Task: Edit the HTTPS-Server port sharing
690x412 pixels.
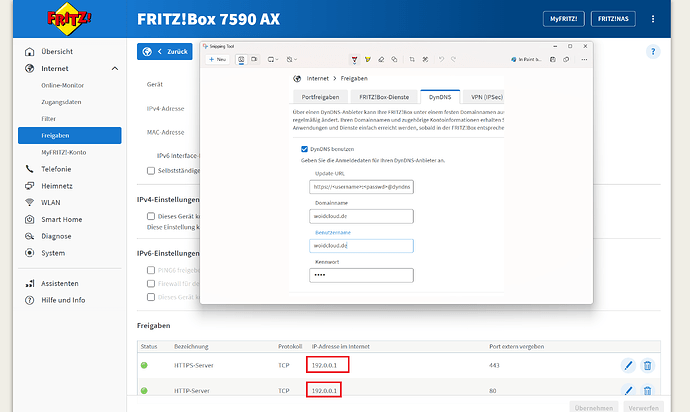Action: click(x=628, y=365)
